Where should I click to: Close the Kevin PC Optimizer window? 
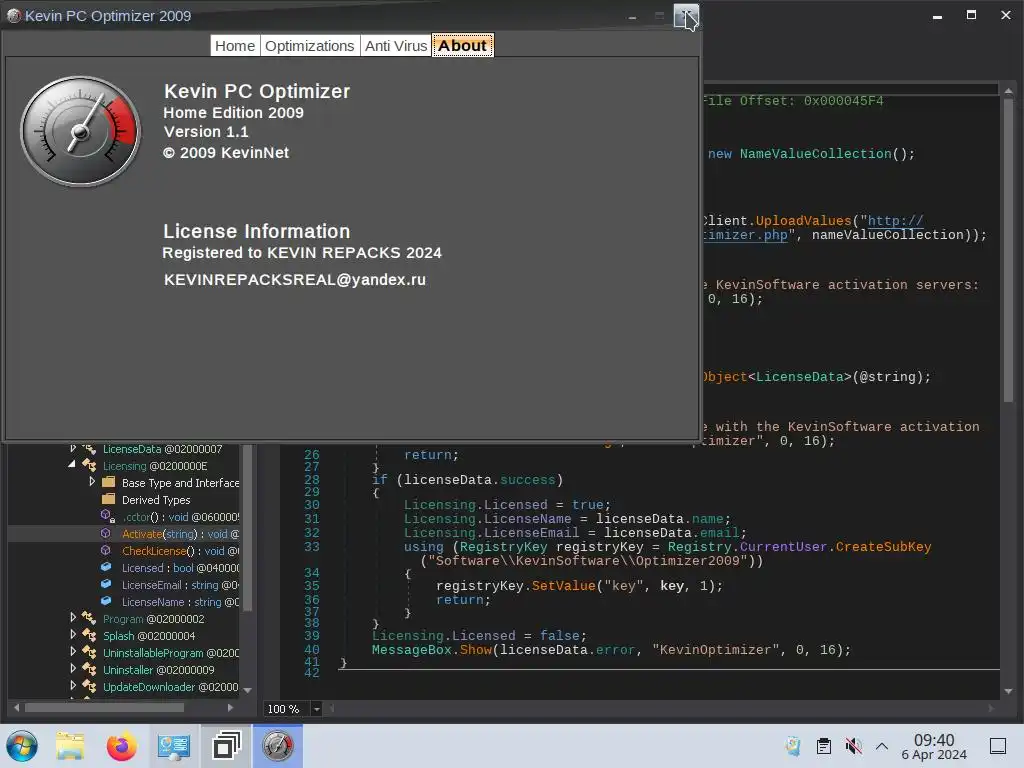click(x=686, y=16)
